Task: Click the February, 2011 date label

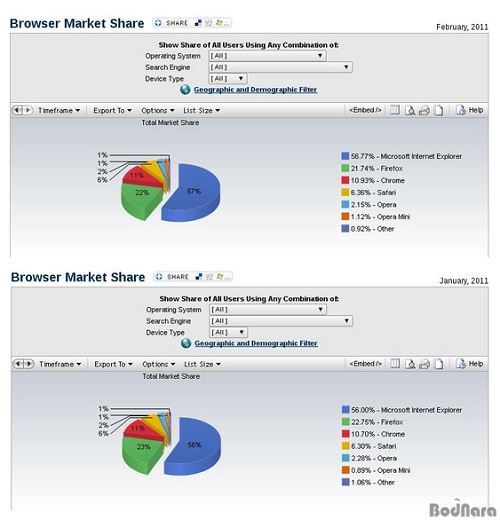Action: tap(462, 27)
